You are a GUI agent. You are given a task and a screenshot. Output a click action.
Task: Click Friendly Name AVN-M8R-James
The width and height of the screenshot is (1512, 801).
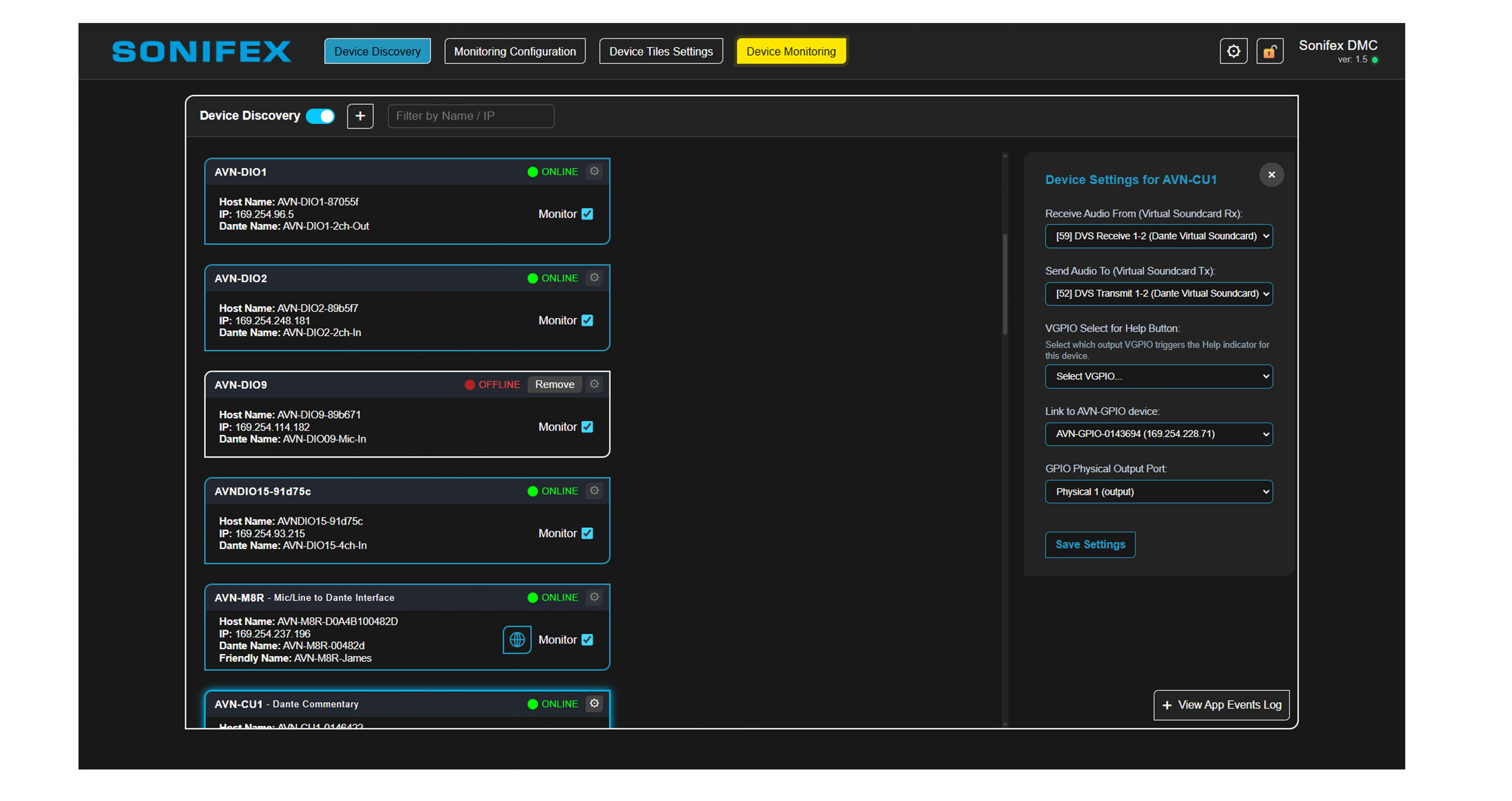click(333, 658)
